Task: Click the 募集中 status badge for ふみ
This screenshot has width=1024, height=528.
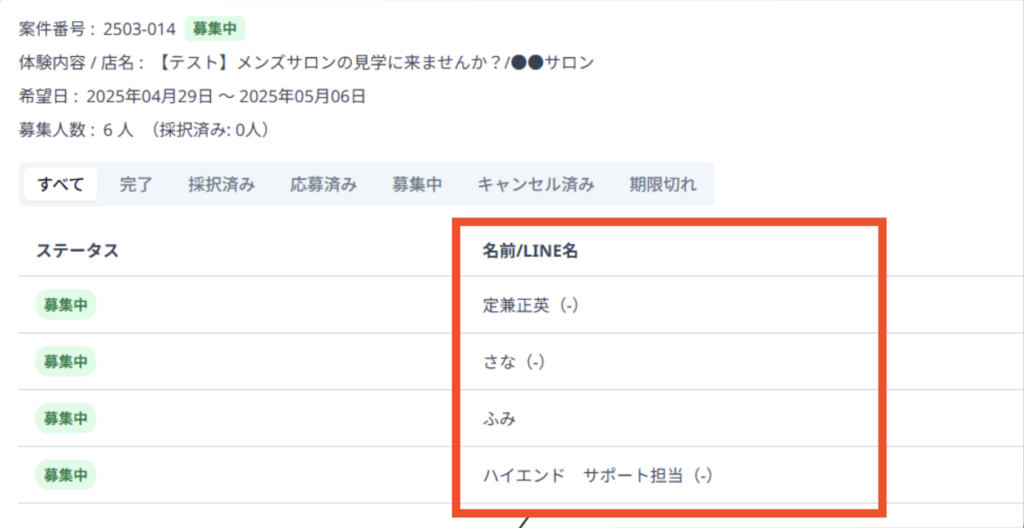Action: pyautogui.click(x=65, y=418)
